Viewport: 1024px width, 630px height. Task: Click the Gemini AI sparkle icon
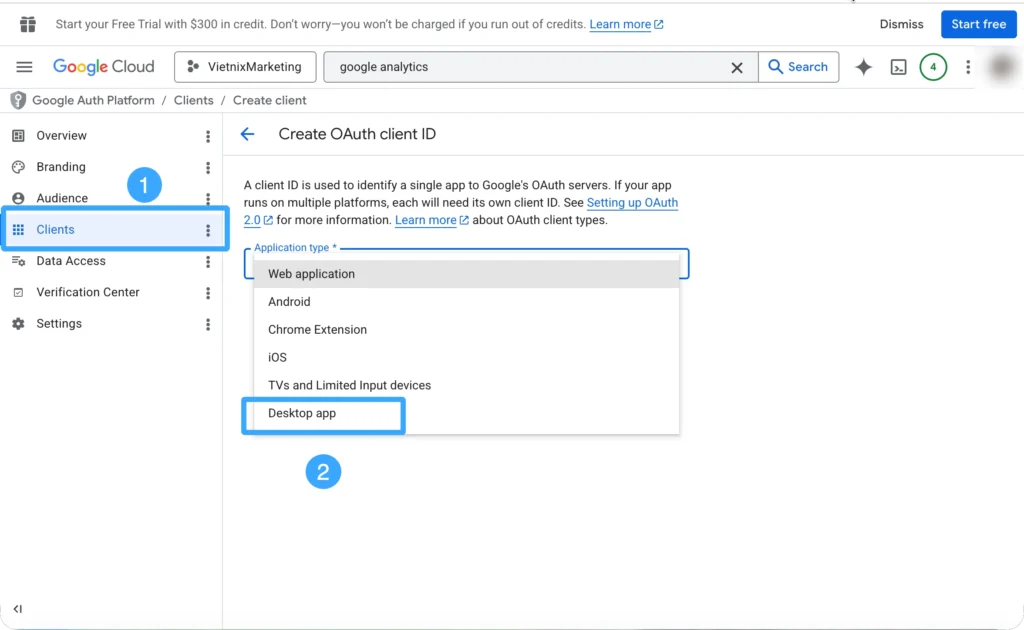tap(863, 67)
